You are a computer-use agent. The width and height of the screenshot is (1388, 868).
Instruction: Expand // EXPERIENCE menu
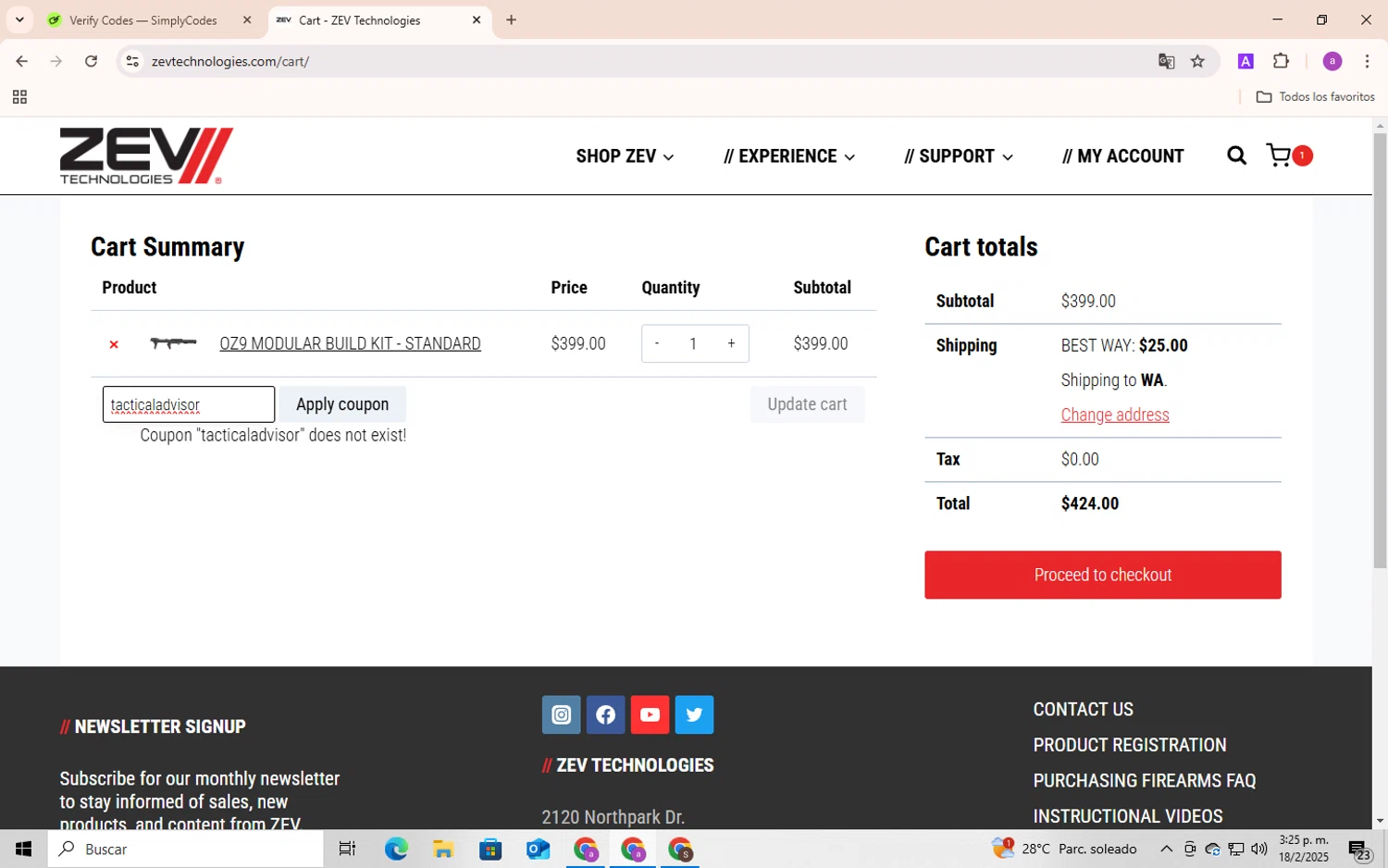coord(788,156)
